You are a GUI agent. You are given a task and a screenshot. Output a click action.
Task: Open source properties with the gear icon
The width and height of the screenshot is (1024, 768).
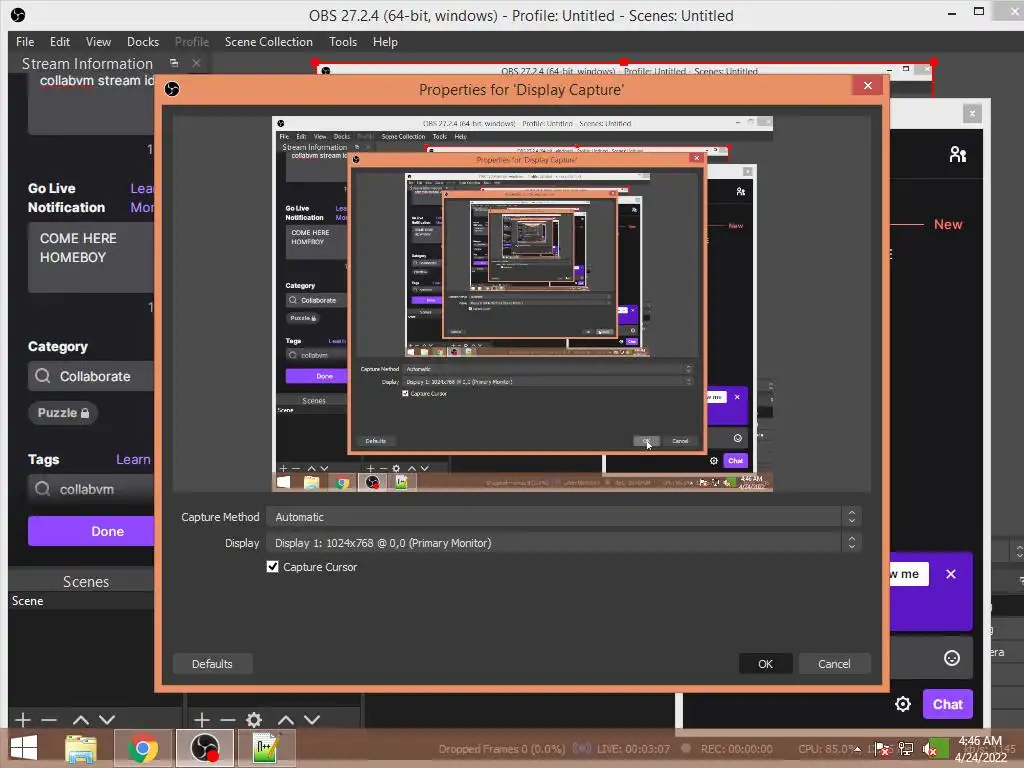[x=254, y=720]
